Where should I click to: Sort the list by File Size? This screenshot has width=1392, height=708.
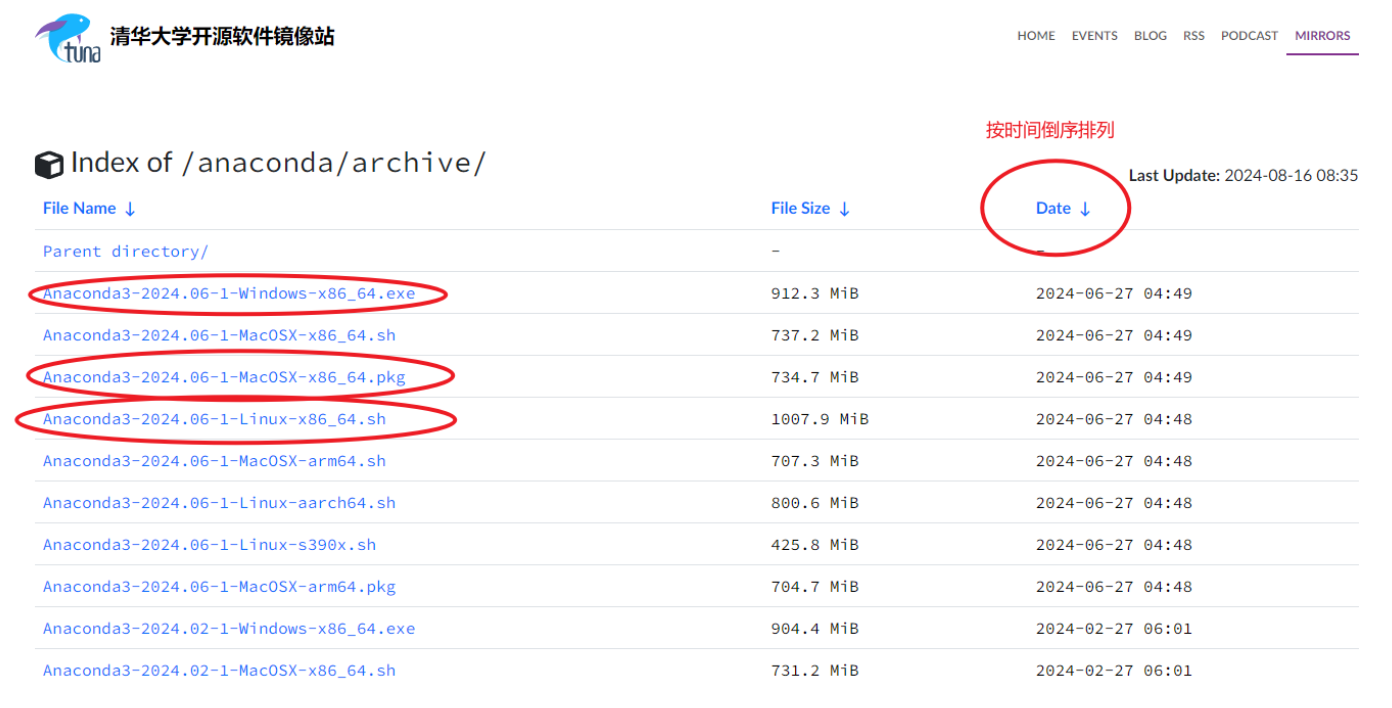[x=811, y=208]
